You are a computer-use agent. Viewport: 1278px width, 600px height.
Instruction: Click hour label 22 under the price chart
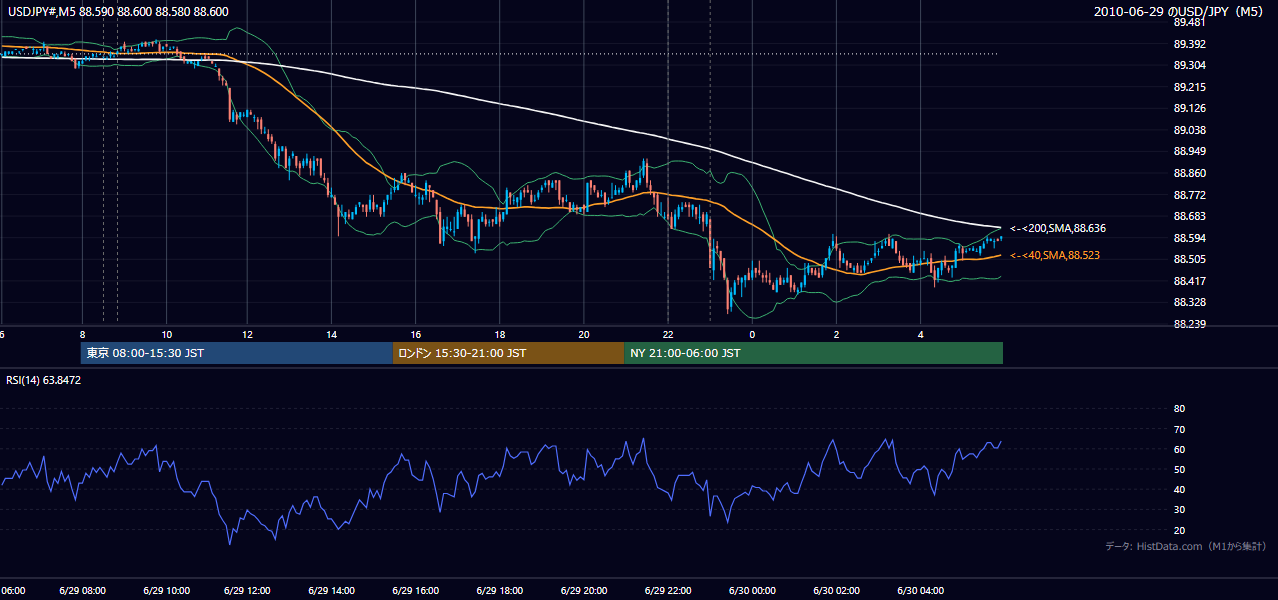click(x=667, y=334)
